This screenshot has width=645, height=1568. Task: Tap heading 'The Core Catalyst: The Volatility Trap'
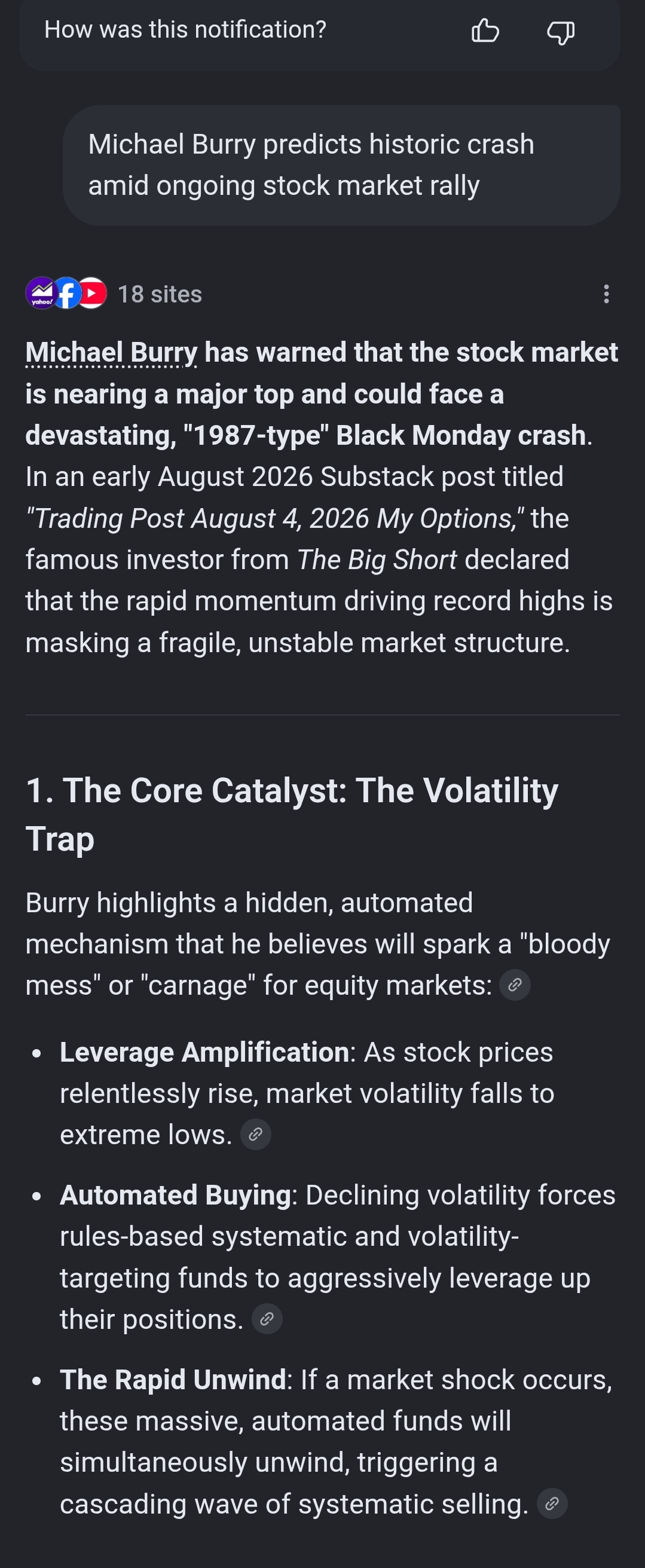click(292, 814)
